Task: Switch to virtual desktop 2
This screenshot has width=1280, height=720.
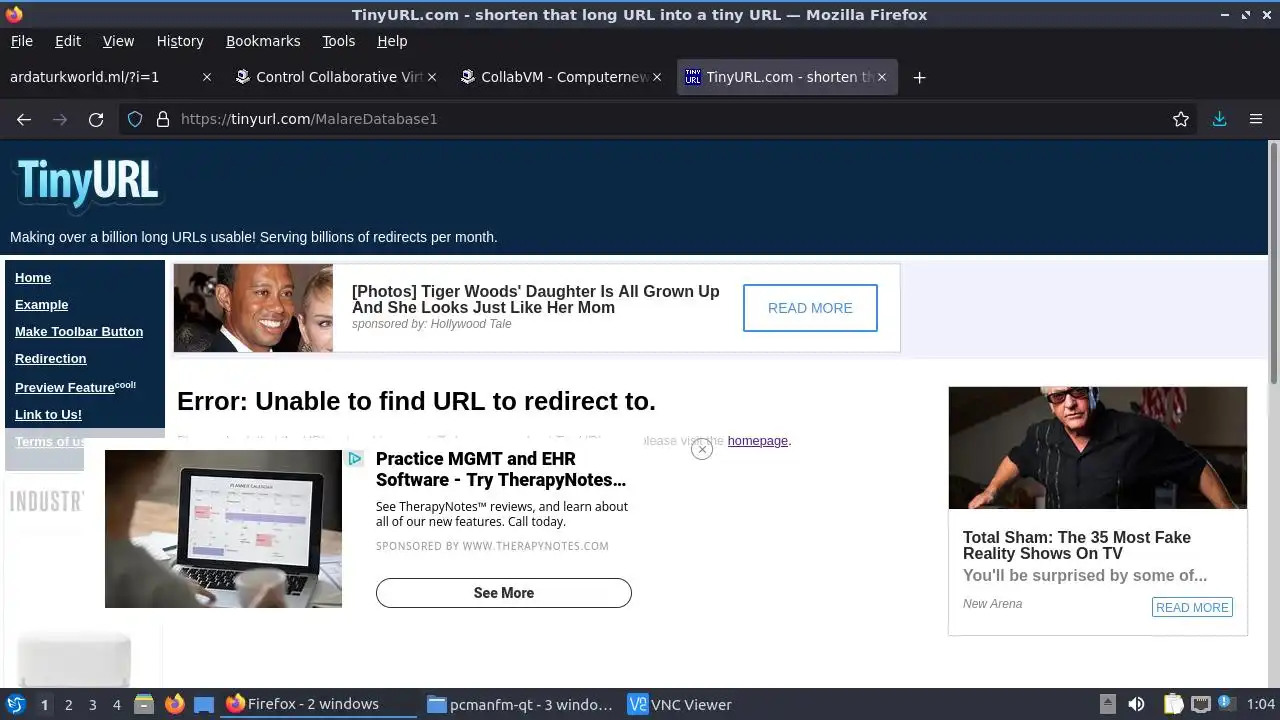Action: point(68,704)
